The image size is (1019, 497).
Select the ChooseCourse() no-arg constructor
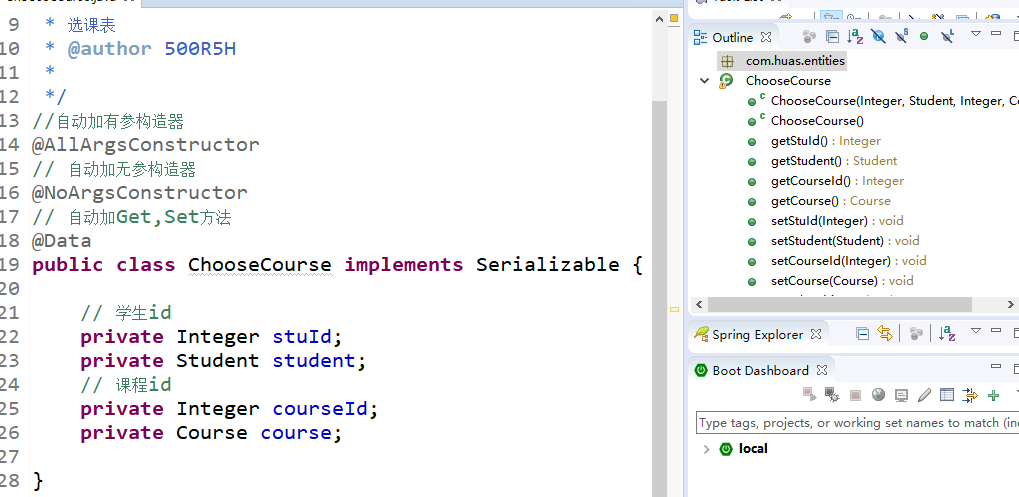817,121
